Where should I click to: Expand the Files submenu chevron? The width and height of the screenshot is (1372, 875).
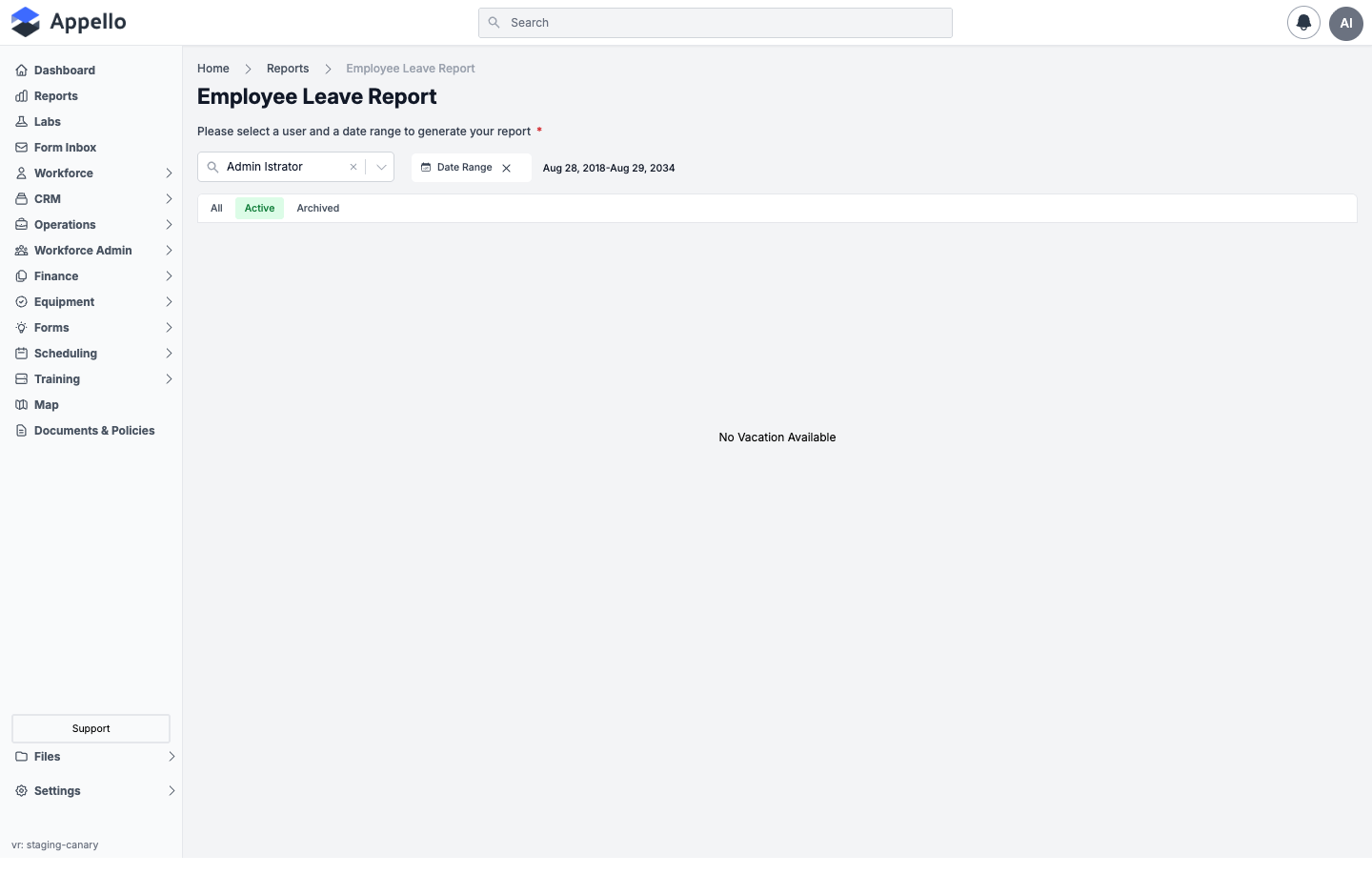[171, 757]
